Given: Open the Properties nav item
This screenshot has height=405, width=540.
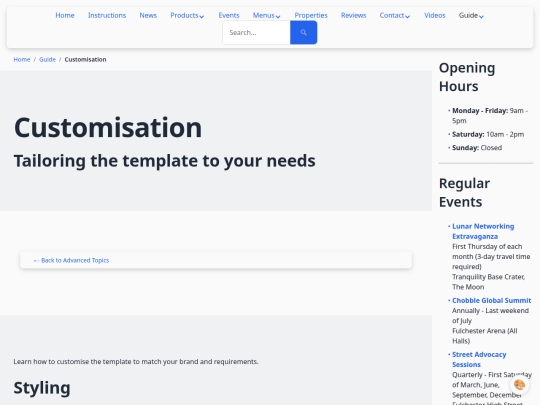Looking at the screenshot, I should point(311,15).
